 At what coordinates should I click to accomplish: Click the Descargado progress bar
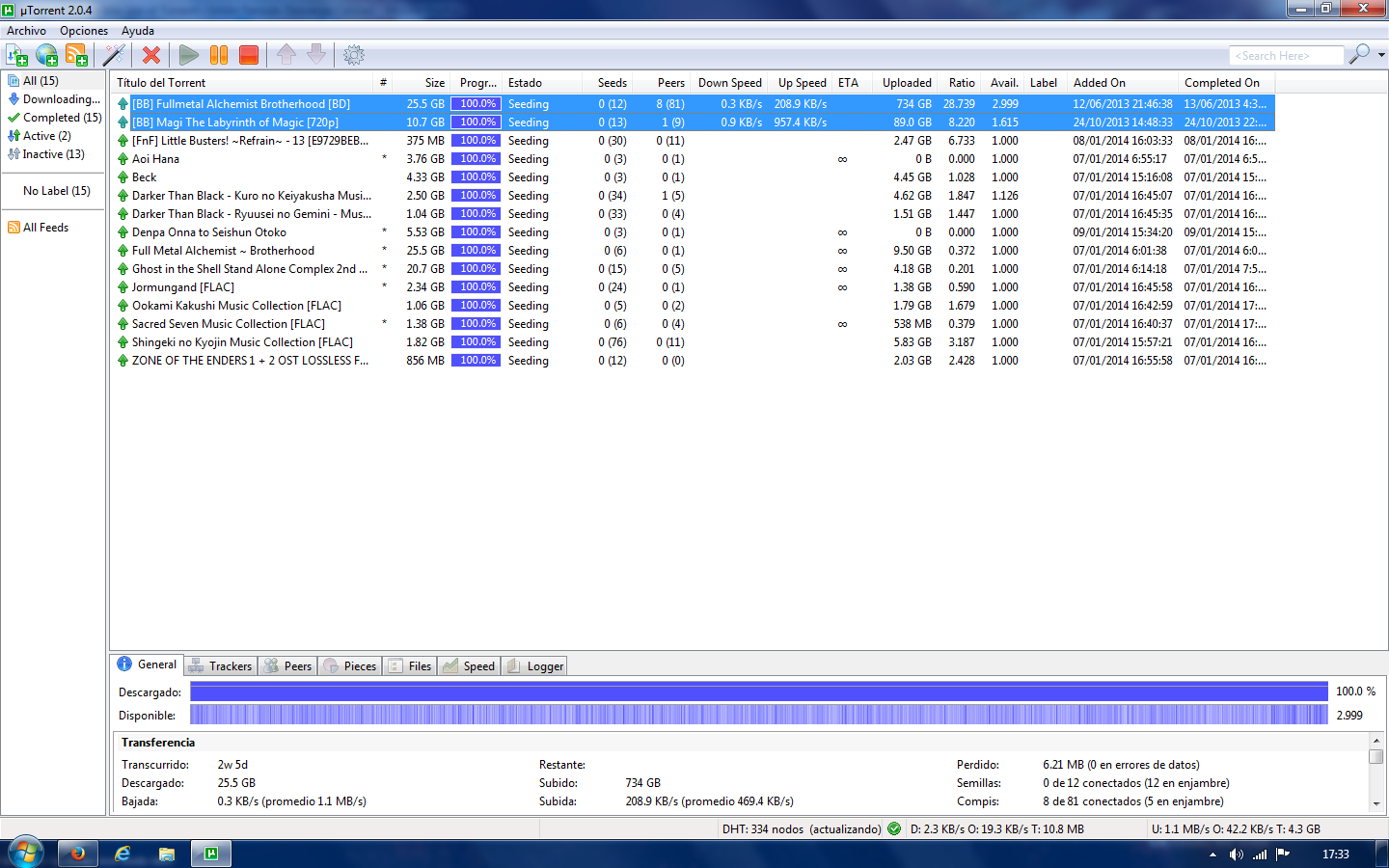tap(759, 692)
